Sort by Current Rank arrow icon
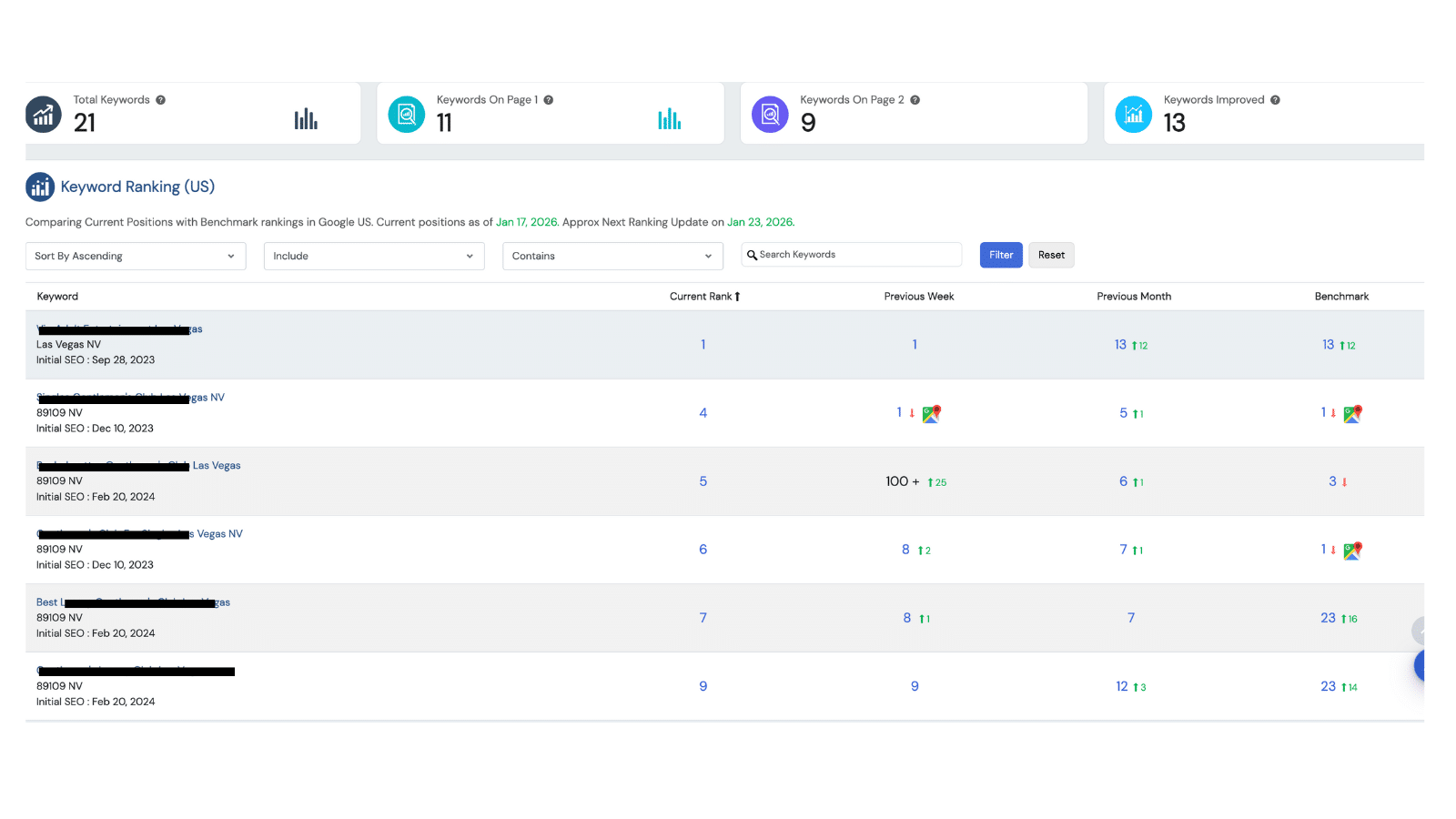Viewport: 1456px width, 819px height. tap(737, 297)
